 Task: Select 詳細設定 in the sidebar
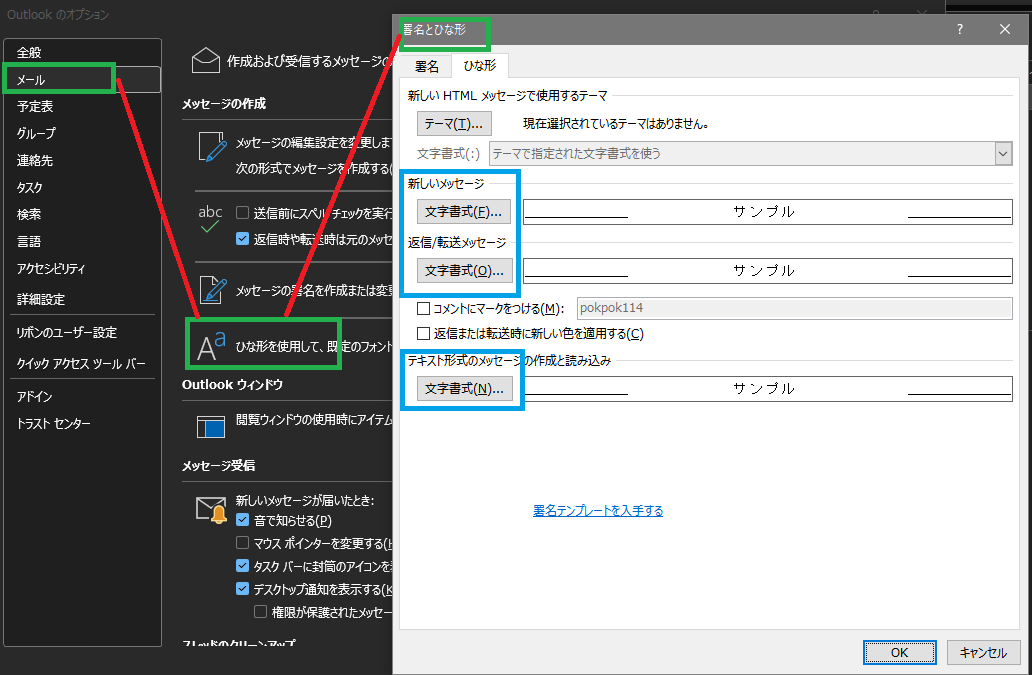(x=82, y=299)
